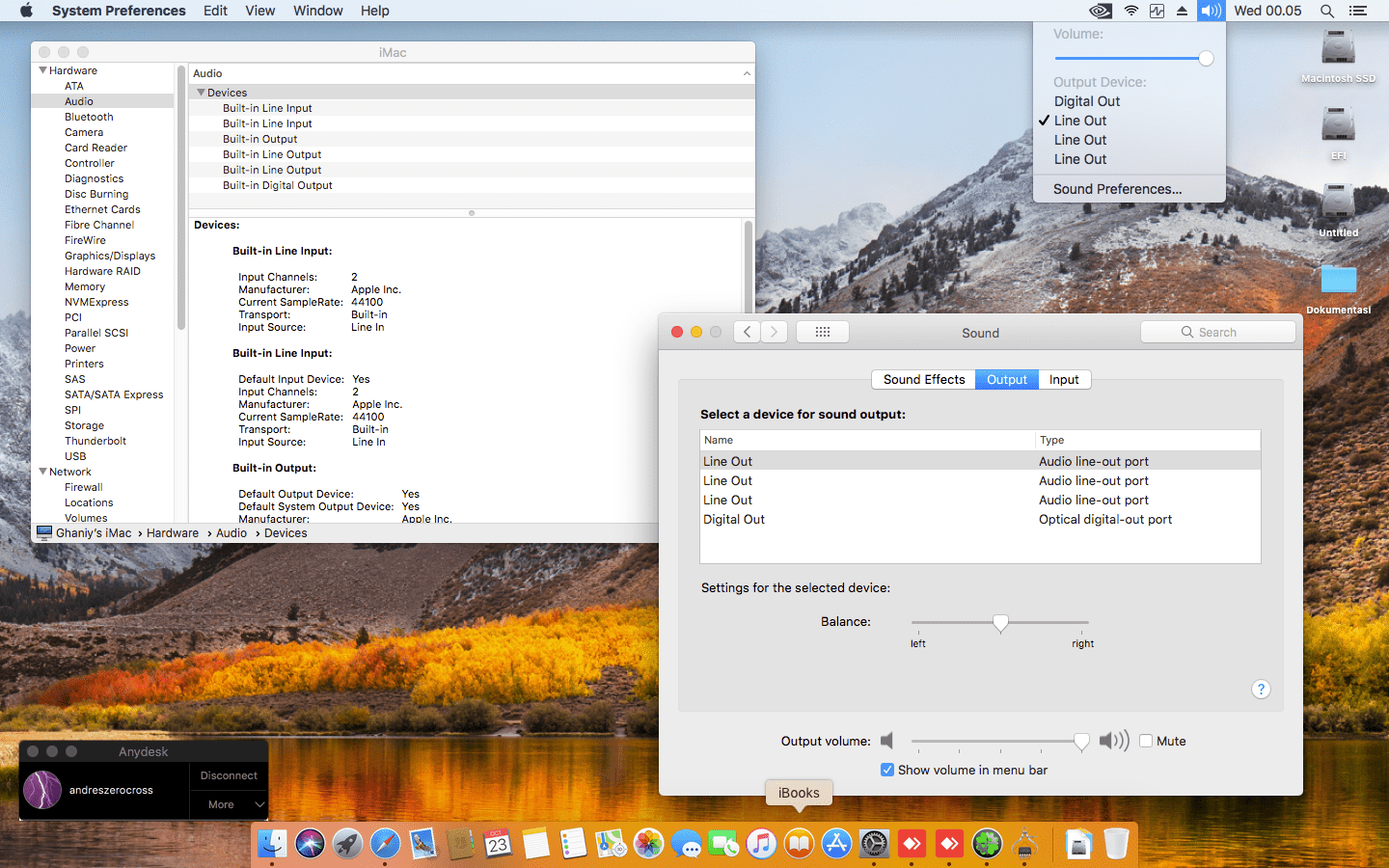Enable the Mute checkbox
Viewport: 1389px width, 868px height.
[1146, 741]
